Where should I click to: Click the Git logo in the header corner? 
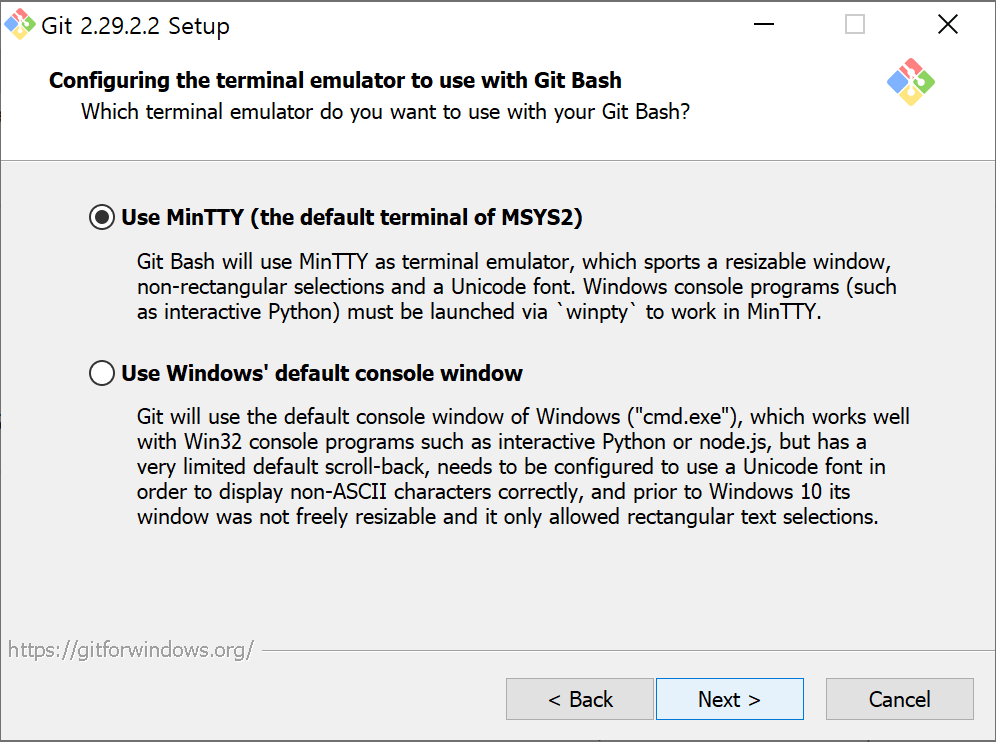pyautogui.click(x=911, y=82)
